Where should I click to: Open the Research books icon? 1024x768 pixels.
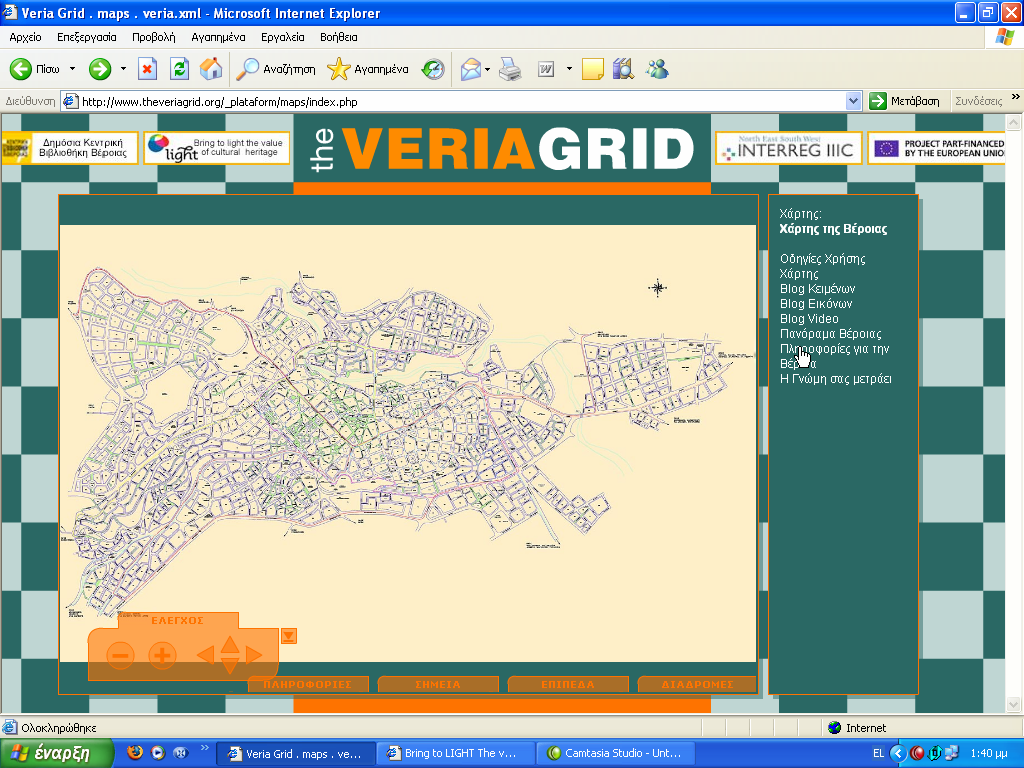tap(624, 69)
